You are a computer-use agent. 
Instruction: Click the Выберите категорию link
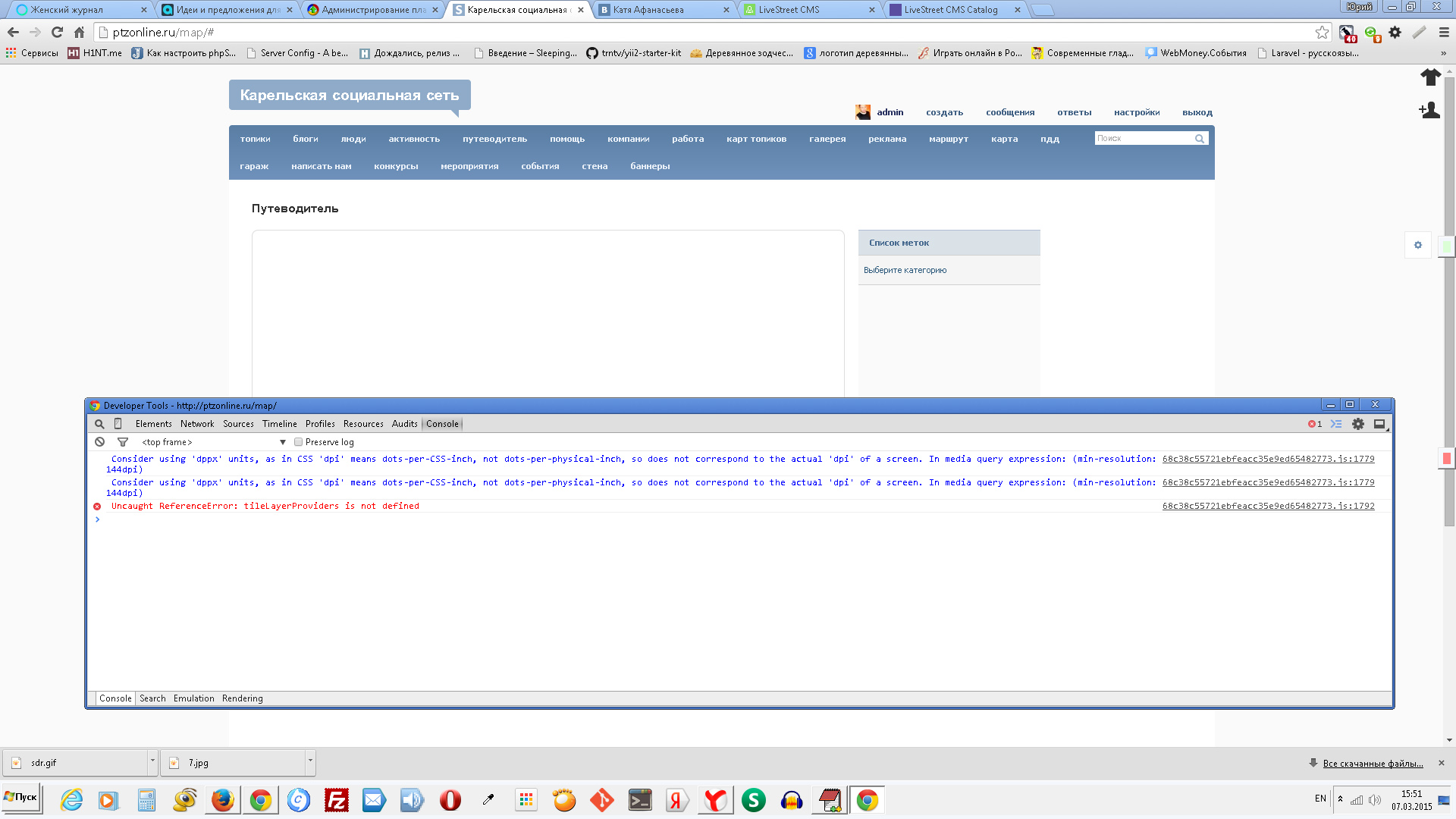coord(905,270)
